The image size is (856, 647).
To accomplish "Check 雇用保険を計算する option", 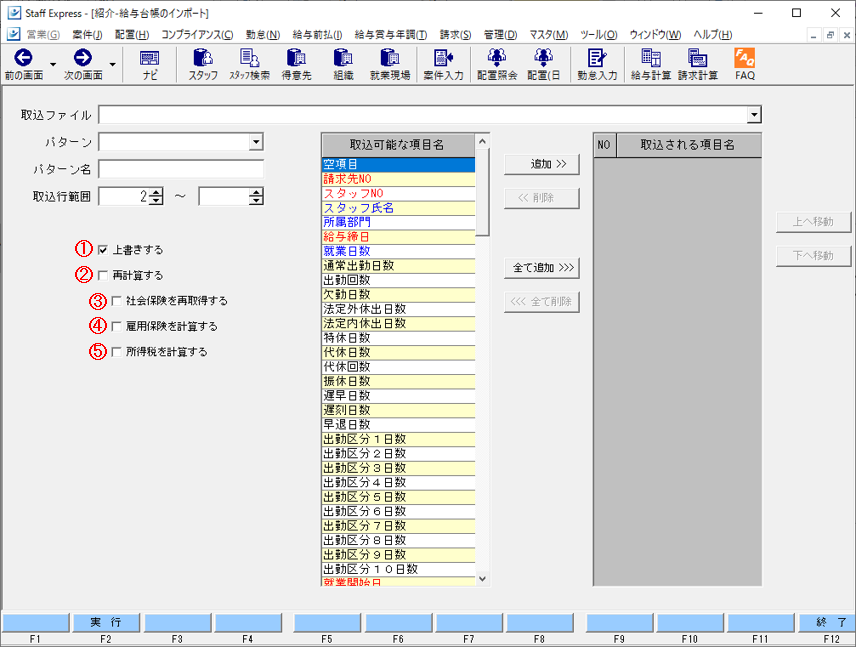I will [116, 327].
